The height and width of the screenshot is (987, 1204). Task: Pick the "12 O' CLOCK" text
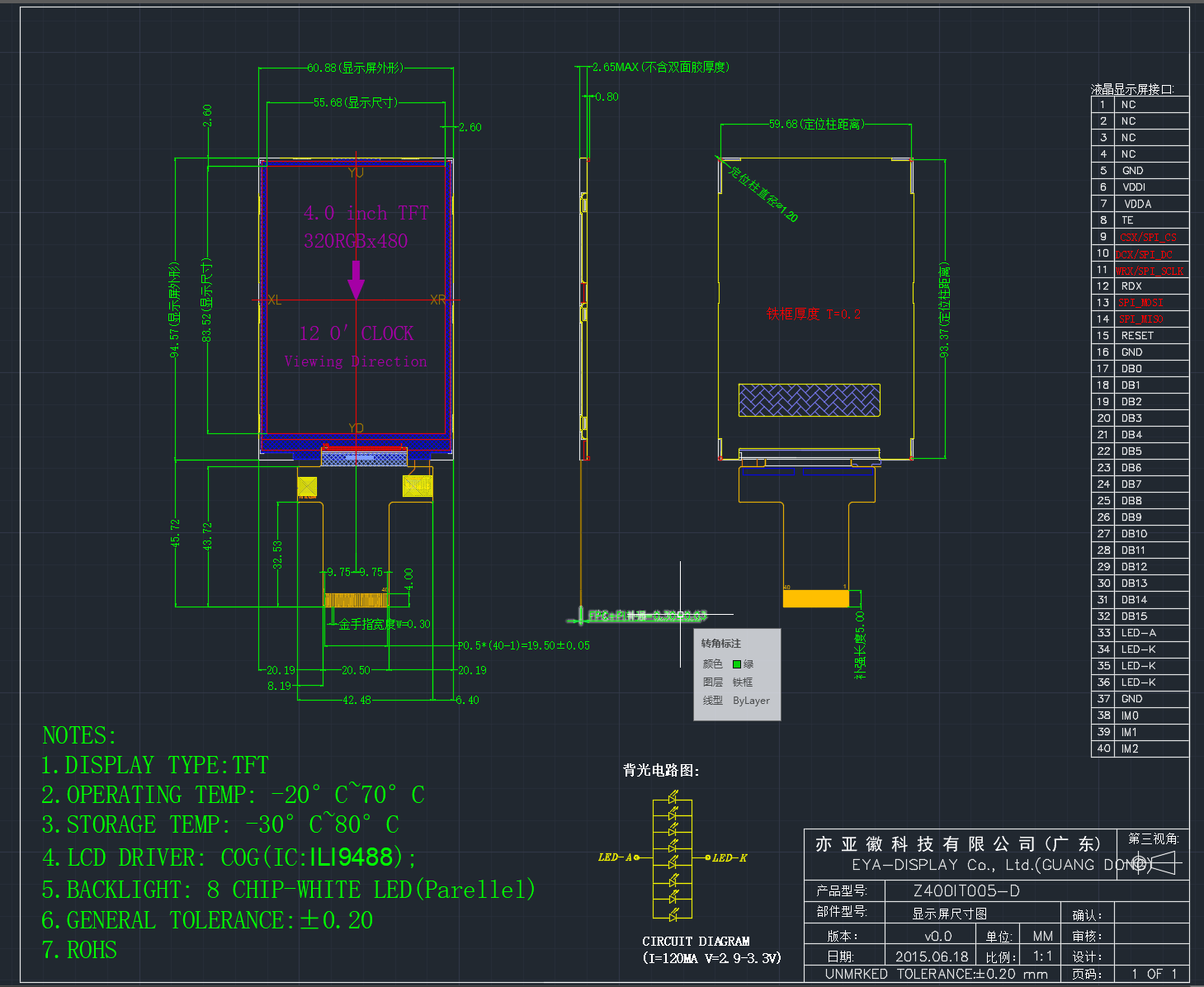coord(356,333)
